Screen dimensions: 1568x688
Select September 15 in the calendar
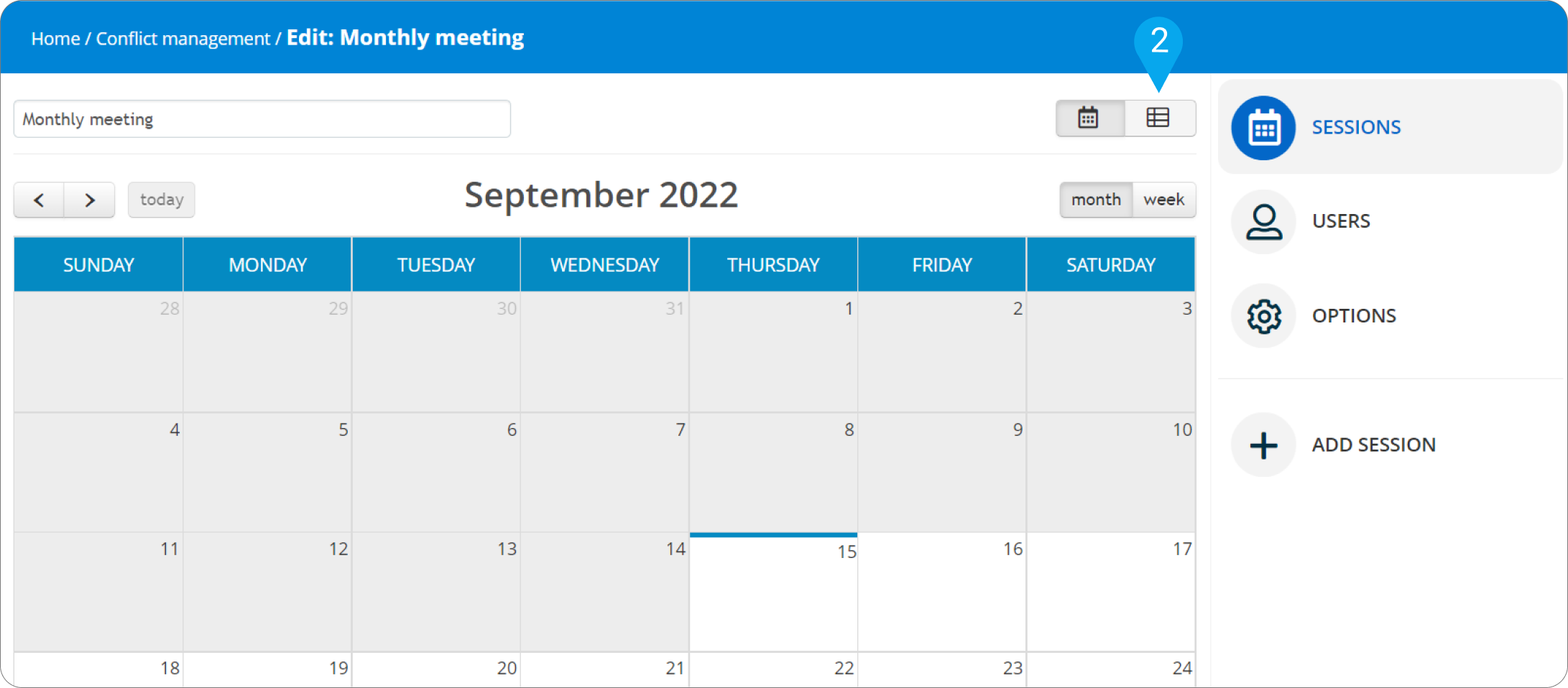(x=773, y=592)
